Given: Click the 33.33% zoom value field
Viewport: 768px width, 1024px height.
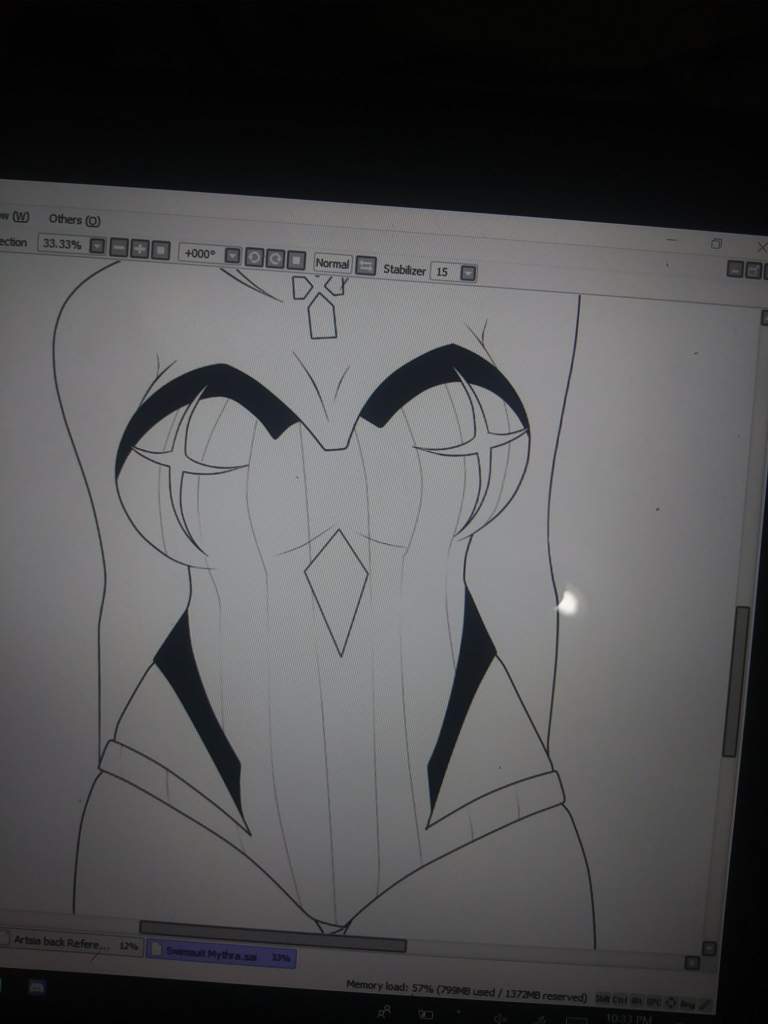Looking at the screenshot, I should click(62, 243).
